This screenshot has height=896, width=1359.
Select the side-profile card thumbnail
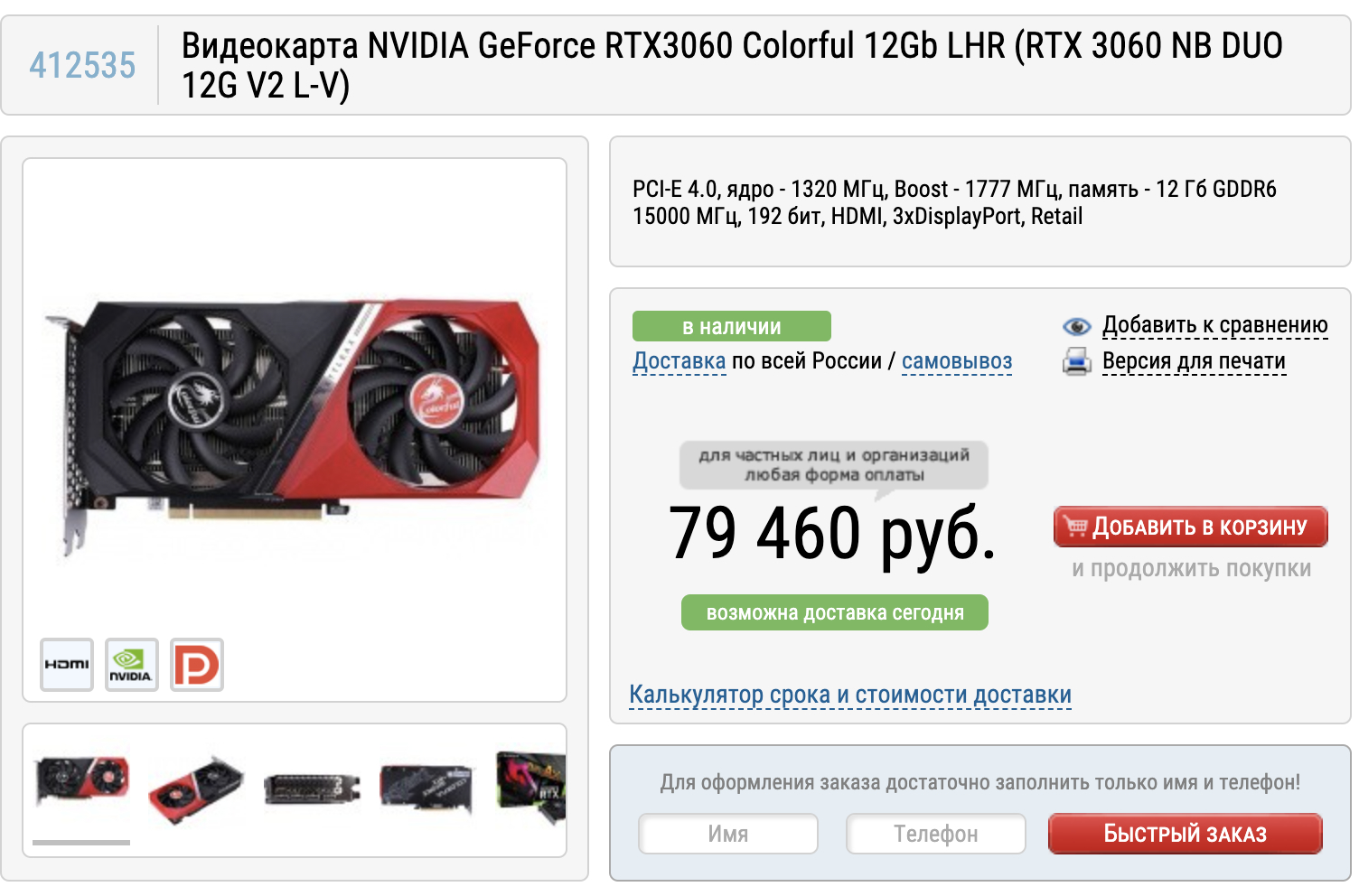pos(312,789)
